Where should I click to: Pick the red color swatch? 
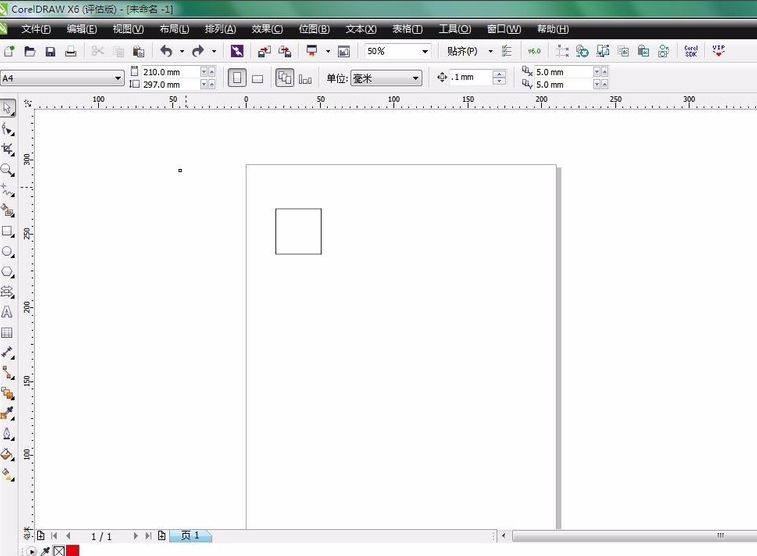73,550
